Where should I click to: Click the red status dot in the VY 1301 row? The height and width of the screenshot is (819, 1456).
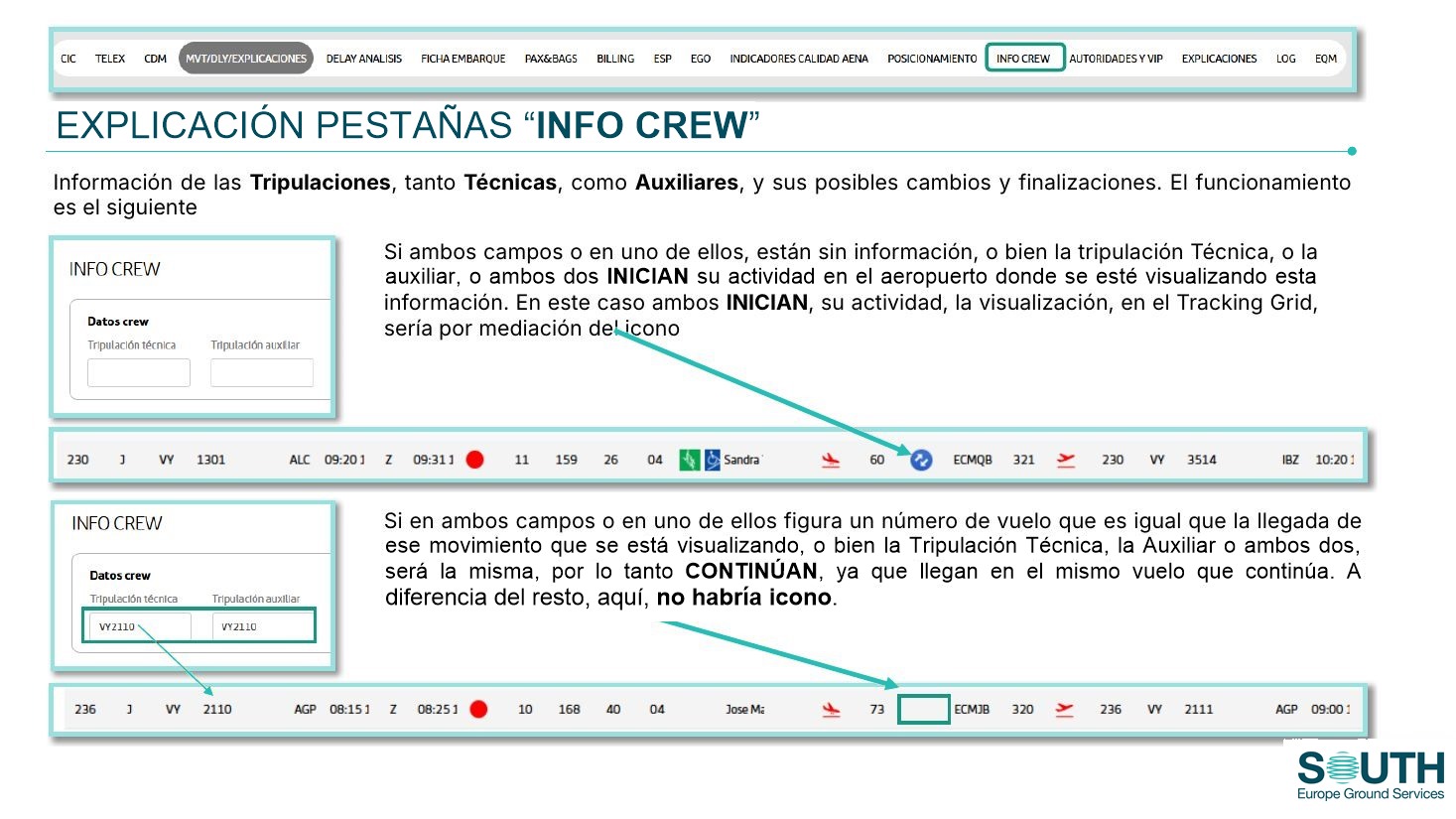point(475,460)
